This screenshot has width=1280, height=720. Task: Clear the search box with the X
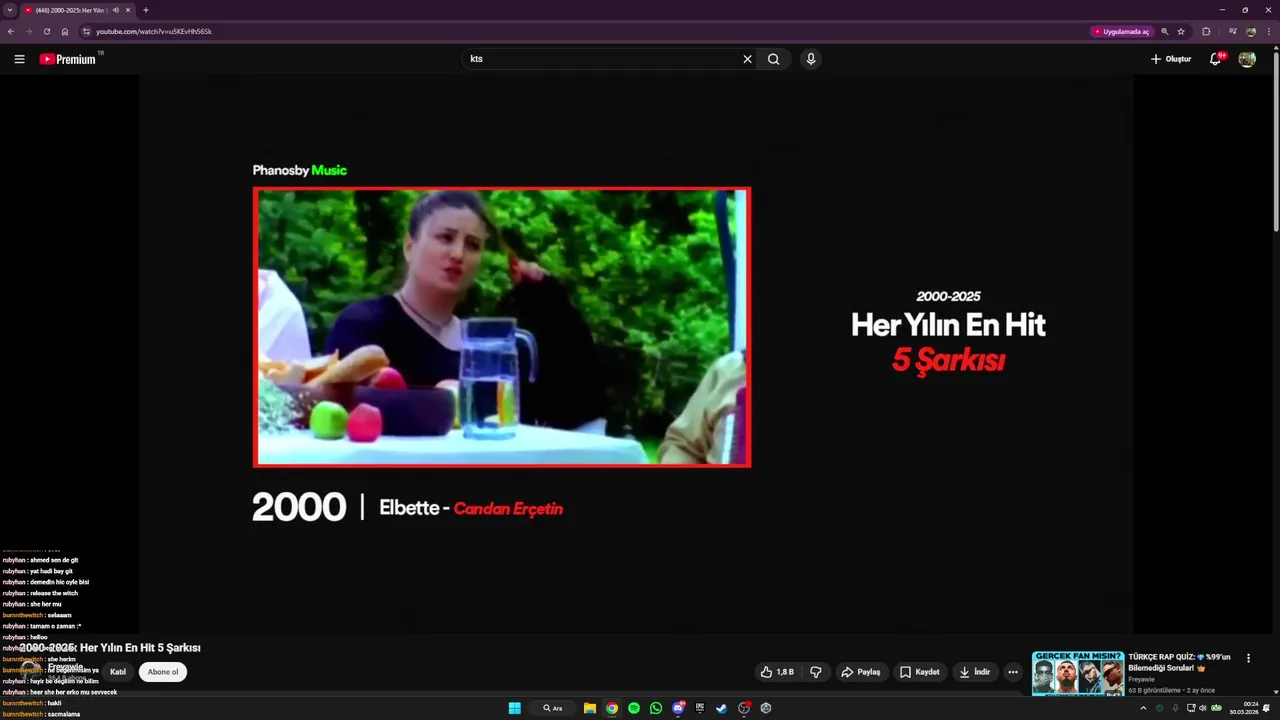[747, 59]
